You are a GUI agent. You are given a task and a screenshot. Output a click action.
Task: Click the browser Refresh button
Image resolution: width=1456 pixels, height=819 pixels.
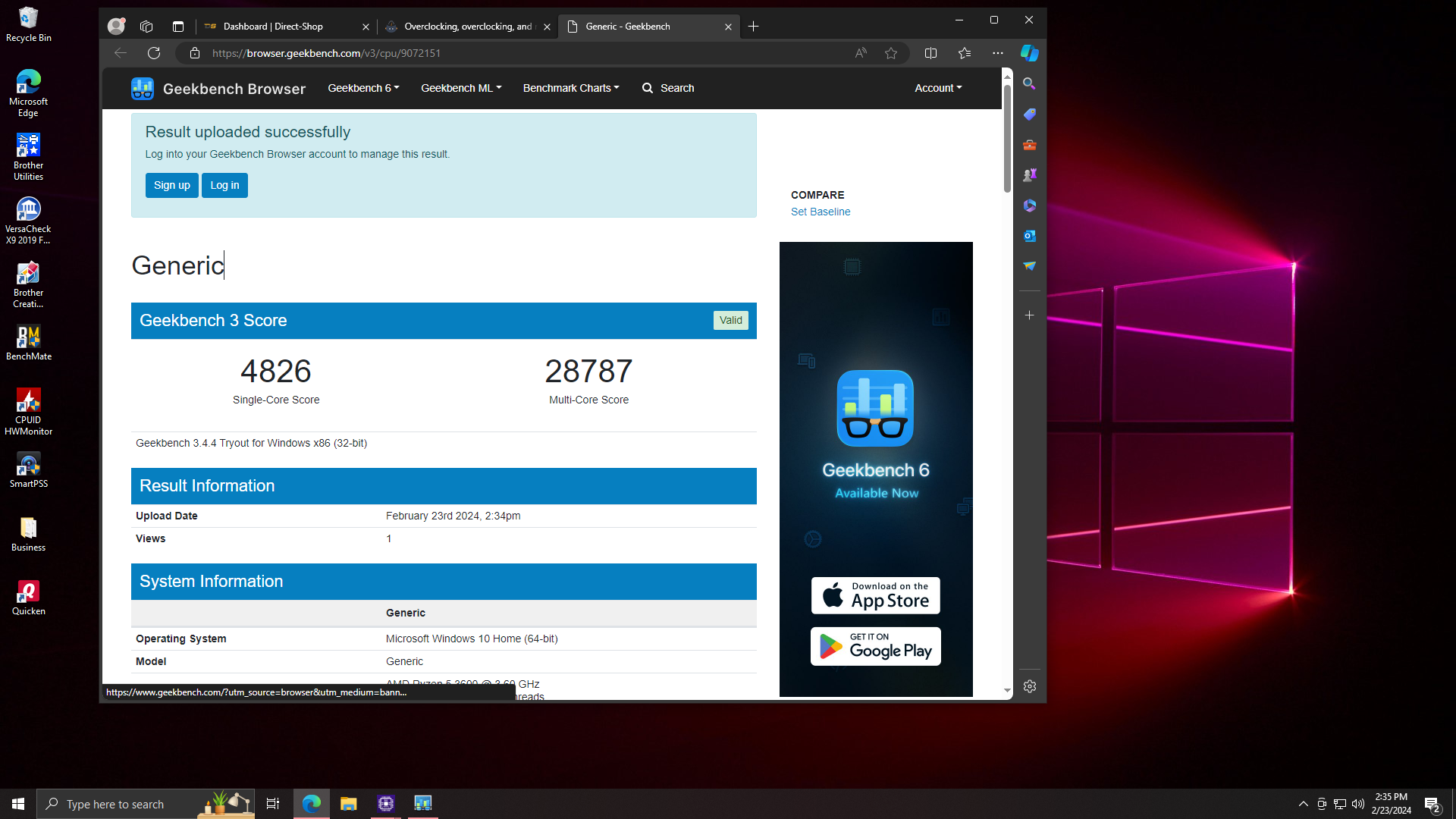point(154,53)
